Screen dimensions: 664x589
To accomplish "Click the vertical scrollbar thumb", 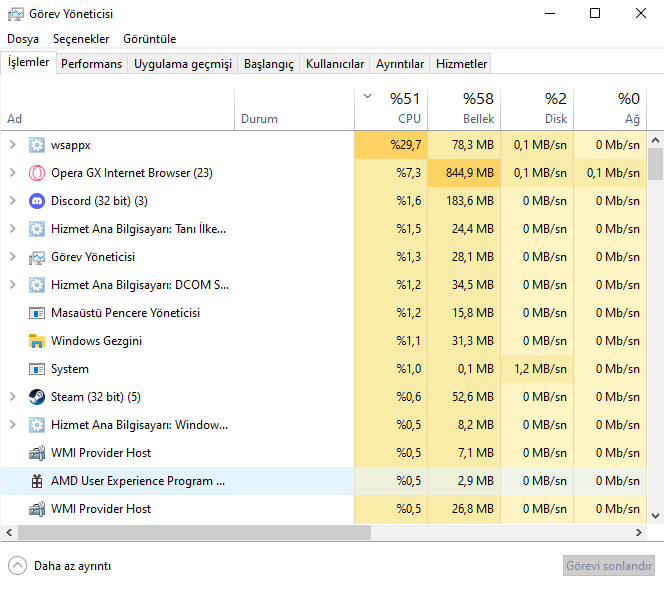I will pos(655,163).
